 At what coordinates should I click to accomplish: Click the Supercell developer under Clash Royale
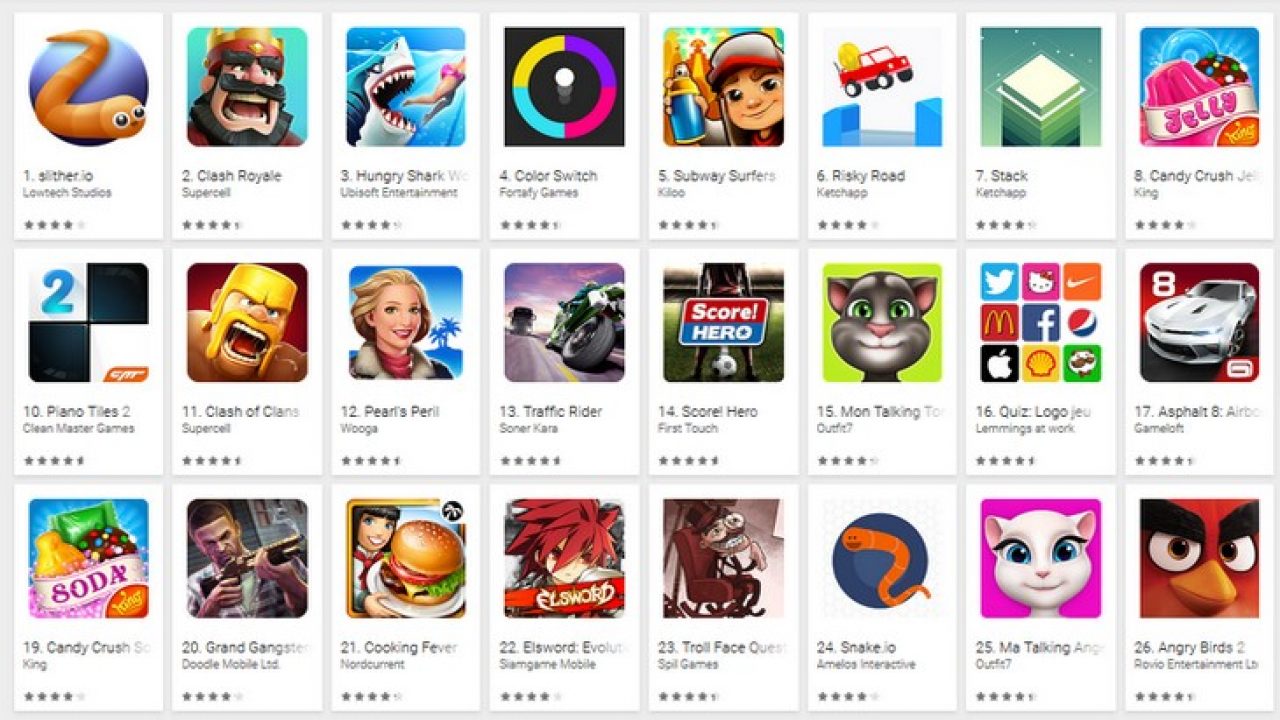tap(206, 193)
